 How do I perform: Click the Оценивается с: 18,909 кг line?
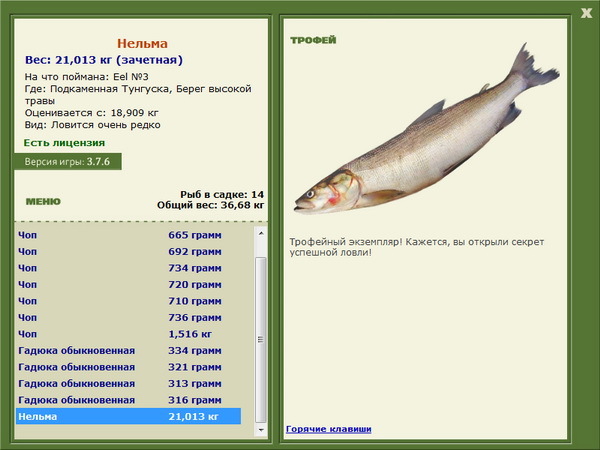pos(91,113)
